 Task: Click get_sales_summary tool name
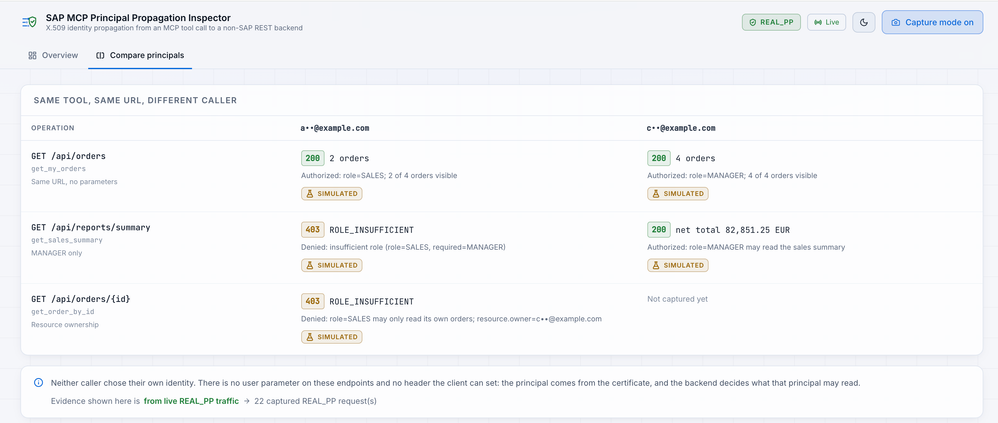tap(66, 240)
